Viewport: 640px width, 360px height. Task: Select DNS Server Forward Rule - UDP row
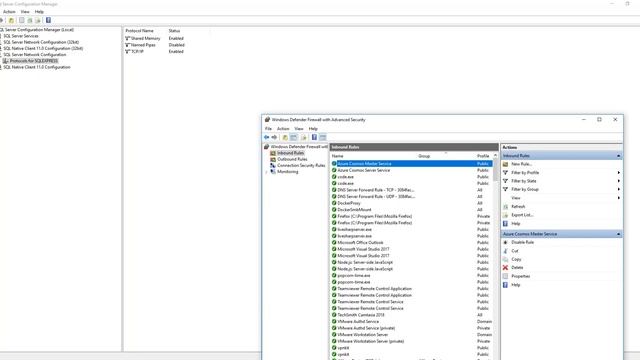click(x=411, y=196)
